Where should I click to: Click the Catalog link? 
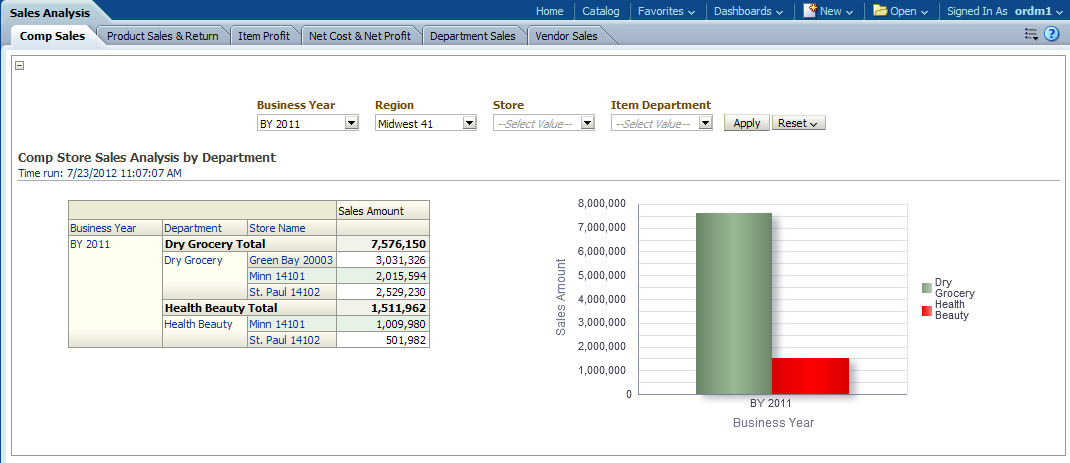(x=601, y=11)
